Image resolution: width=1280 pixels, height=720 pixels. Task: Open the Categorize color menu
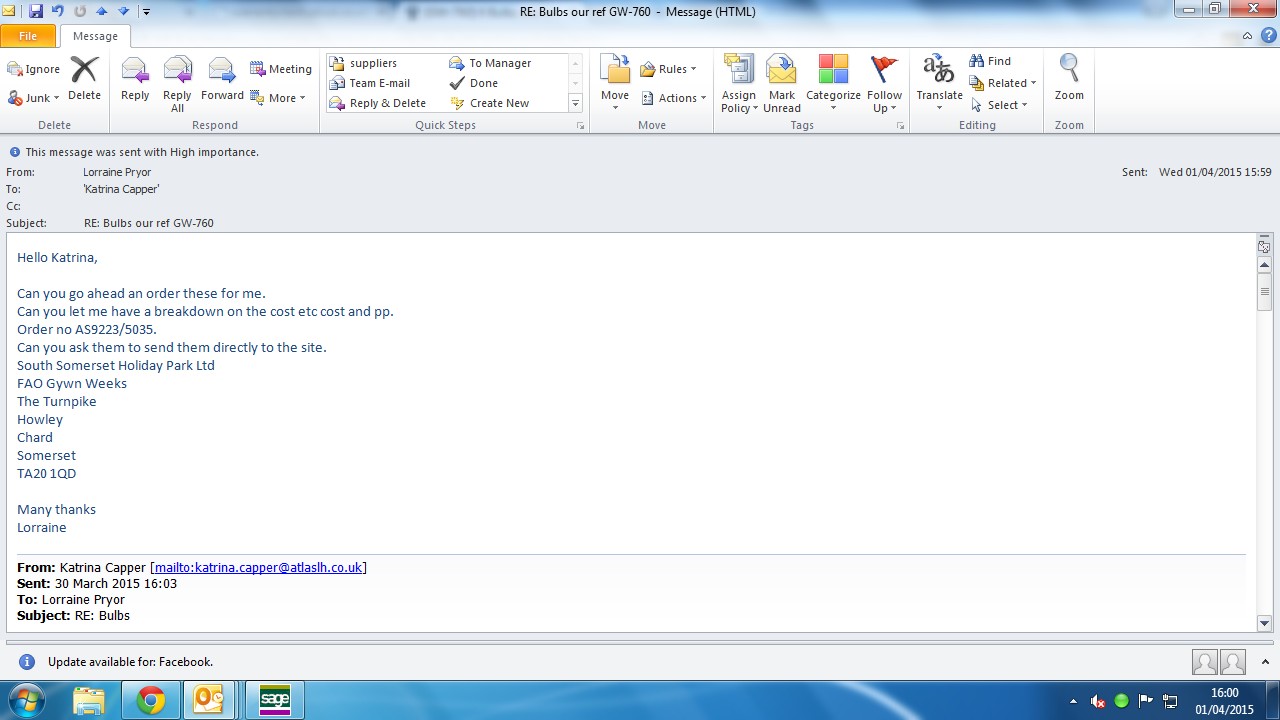tap(833, 84)
